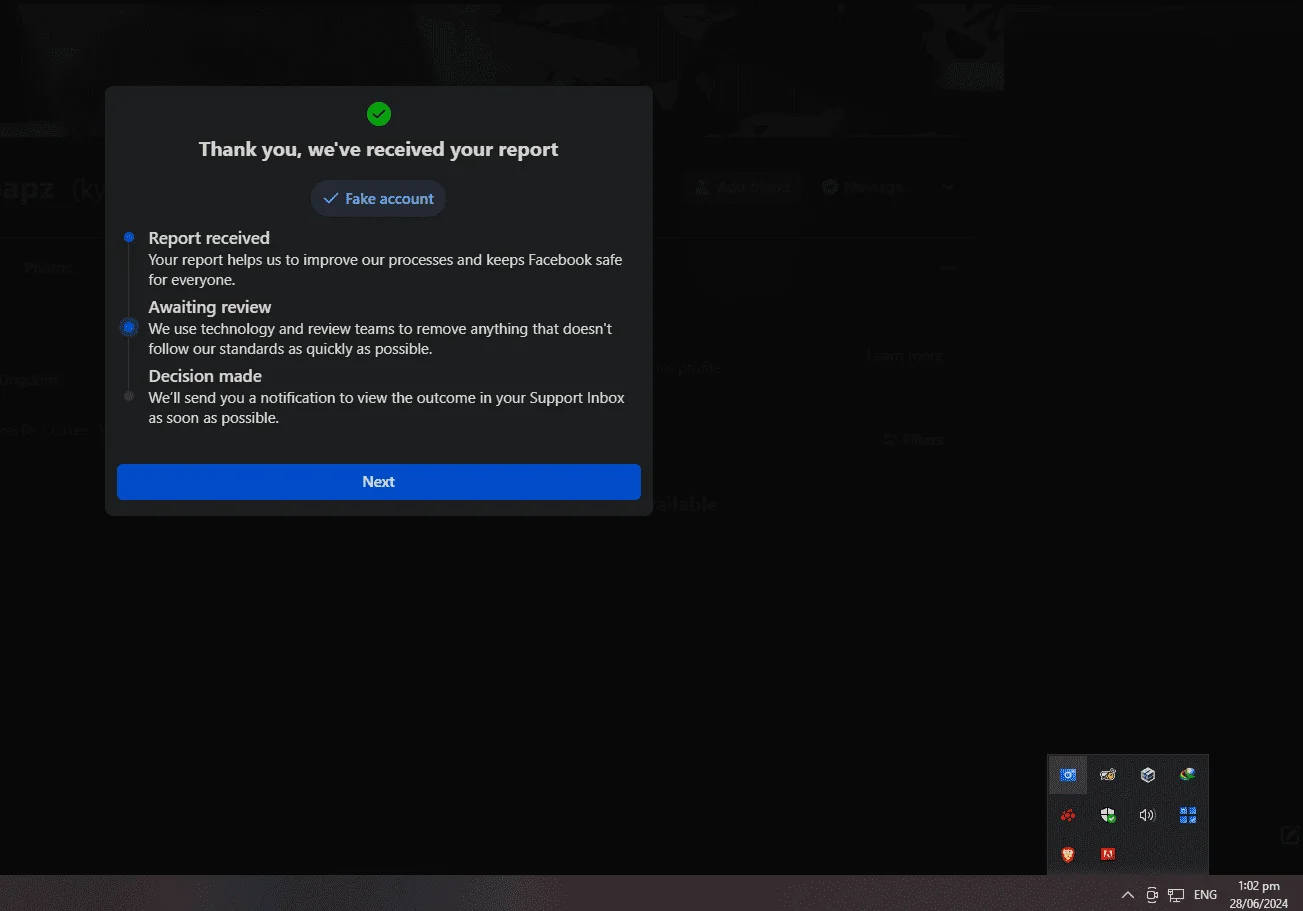
Task: Open the dimmed Learn more link
Action: 904,356
